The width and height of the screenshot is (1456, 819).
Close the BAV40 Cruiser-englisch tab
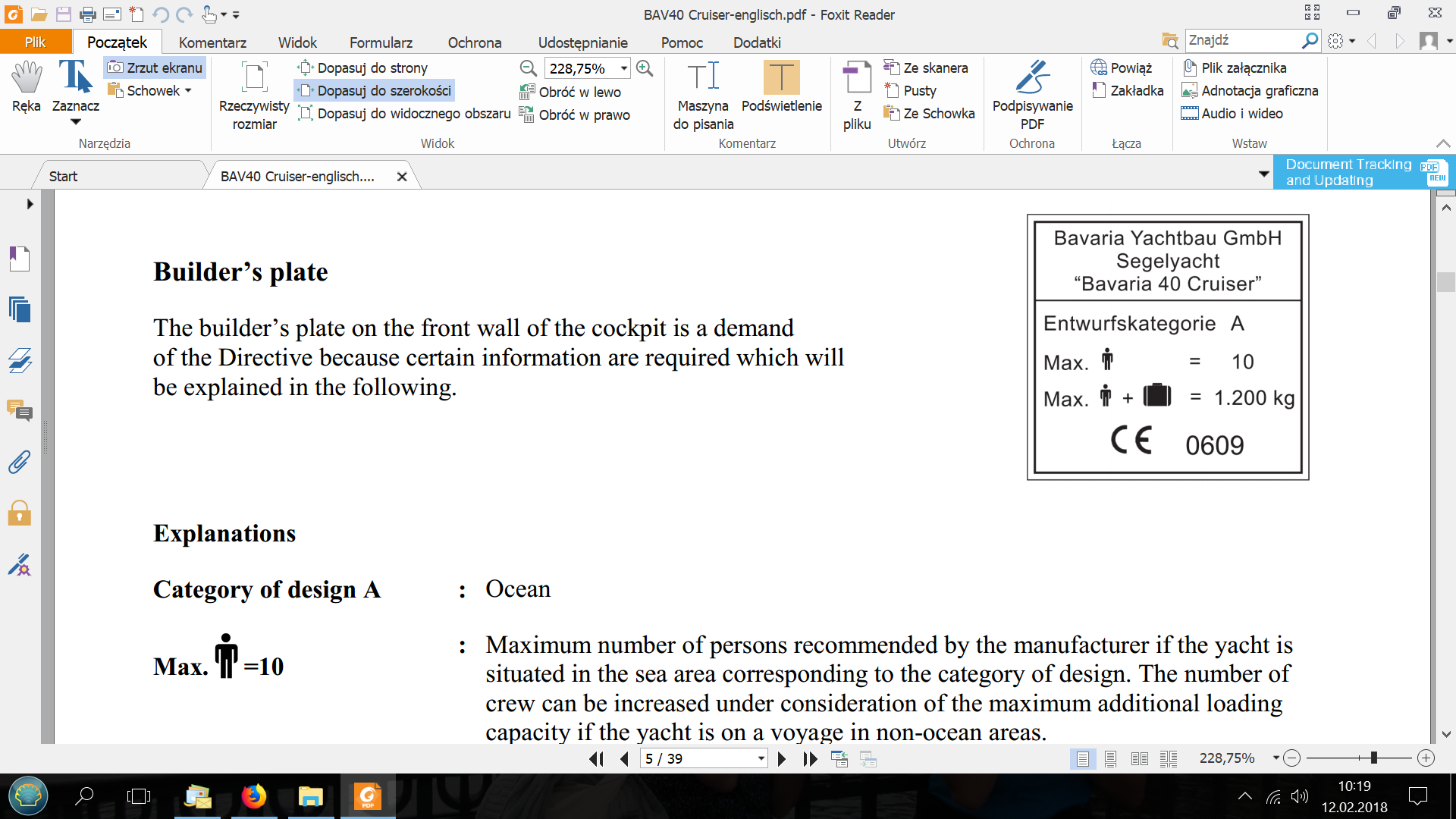tap(402, 177)
